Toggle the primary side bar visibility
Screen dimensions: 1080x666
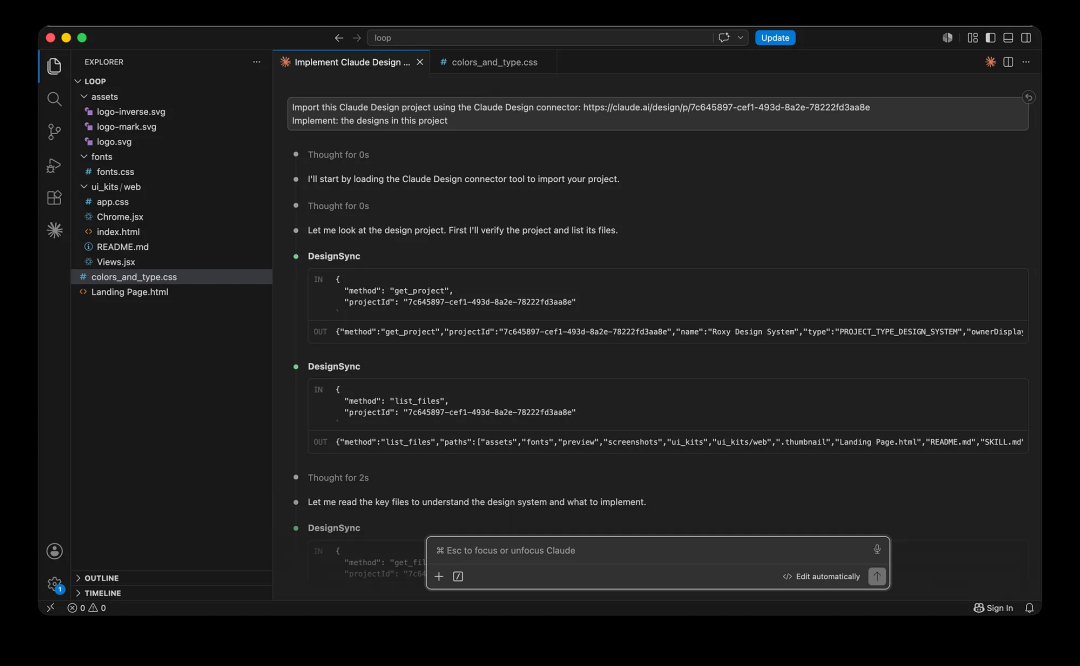(990, 38)
